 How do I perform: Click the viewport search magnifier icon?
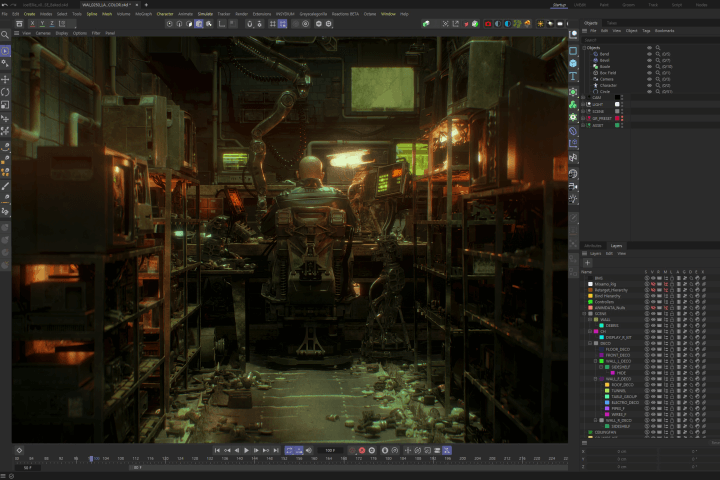click(x=6, y=34)
